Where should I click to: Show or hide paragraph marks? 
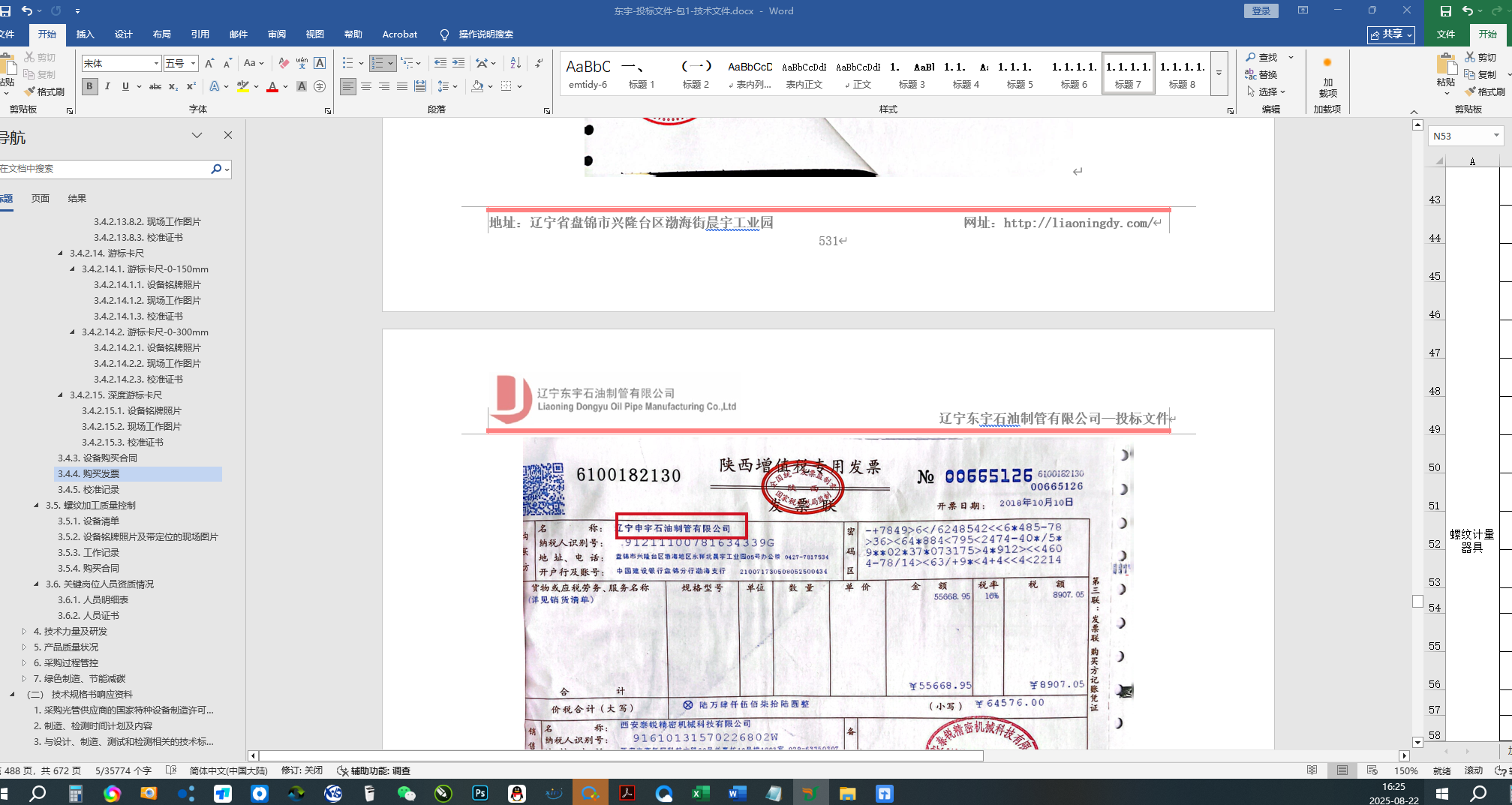[x=539, y=63]
